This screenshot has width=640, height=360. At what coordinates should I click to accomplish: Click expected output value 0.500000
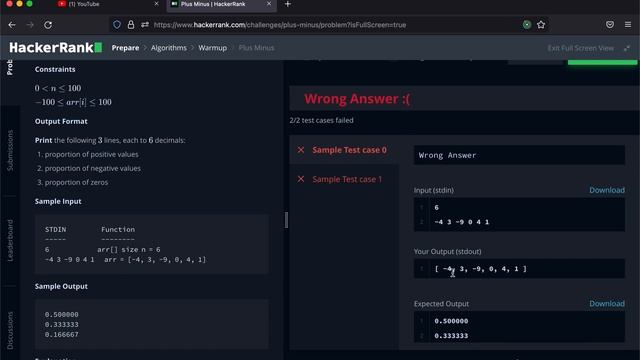tap(451, 321)
